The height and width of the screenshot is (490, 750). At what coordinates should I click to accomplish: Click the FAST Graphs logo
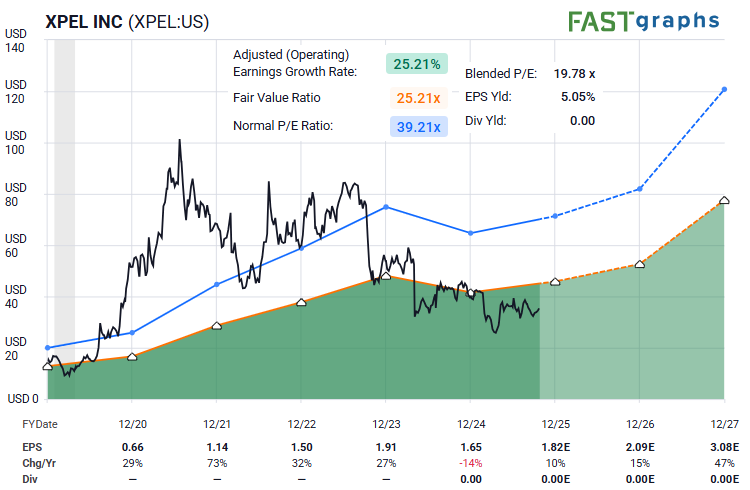pos(643,20)
